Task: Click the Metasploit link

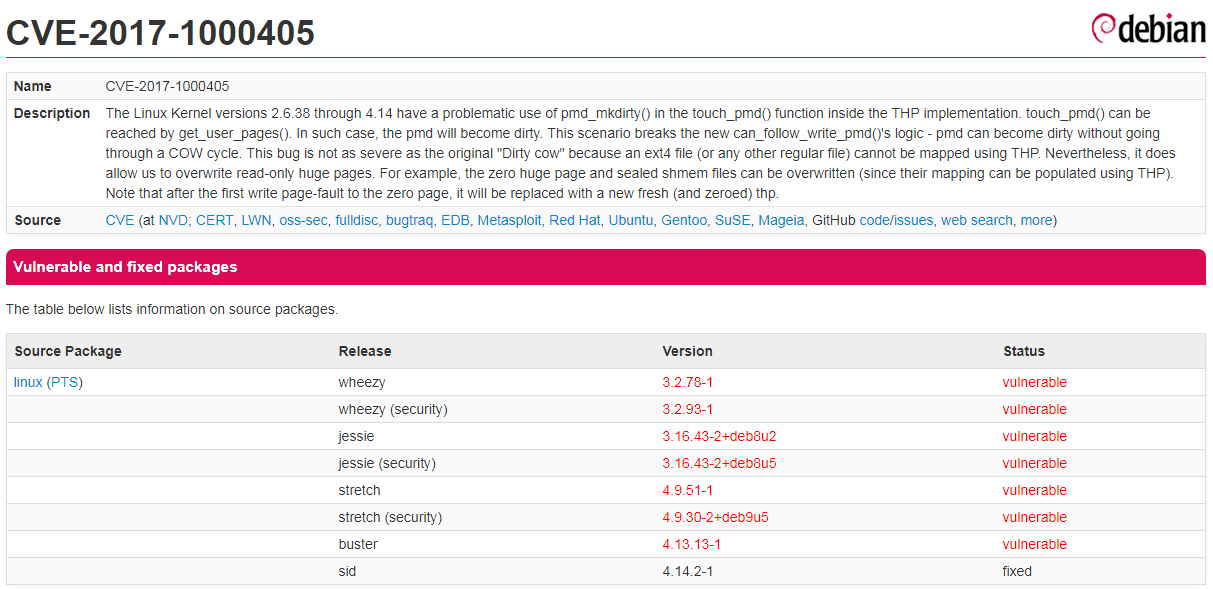Action: 509,220
